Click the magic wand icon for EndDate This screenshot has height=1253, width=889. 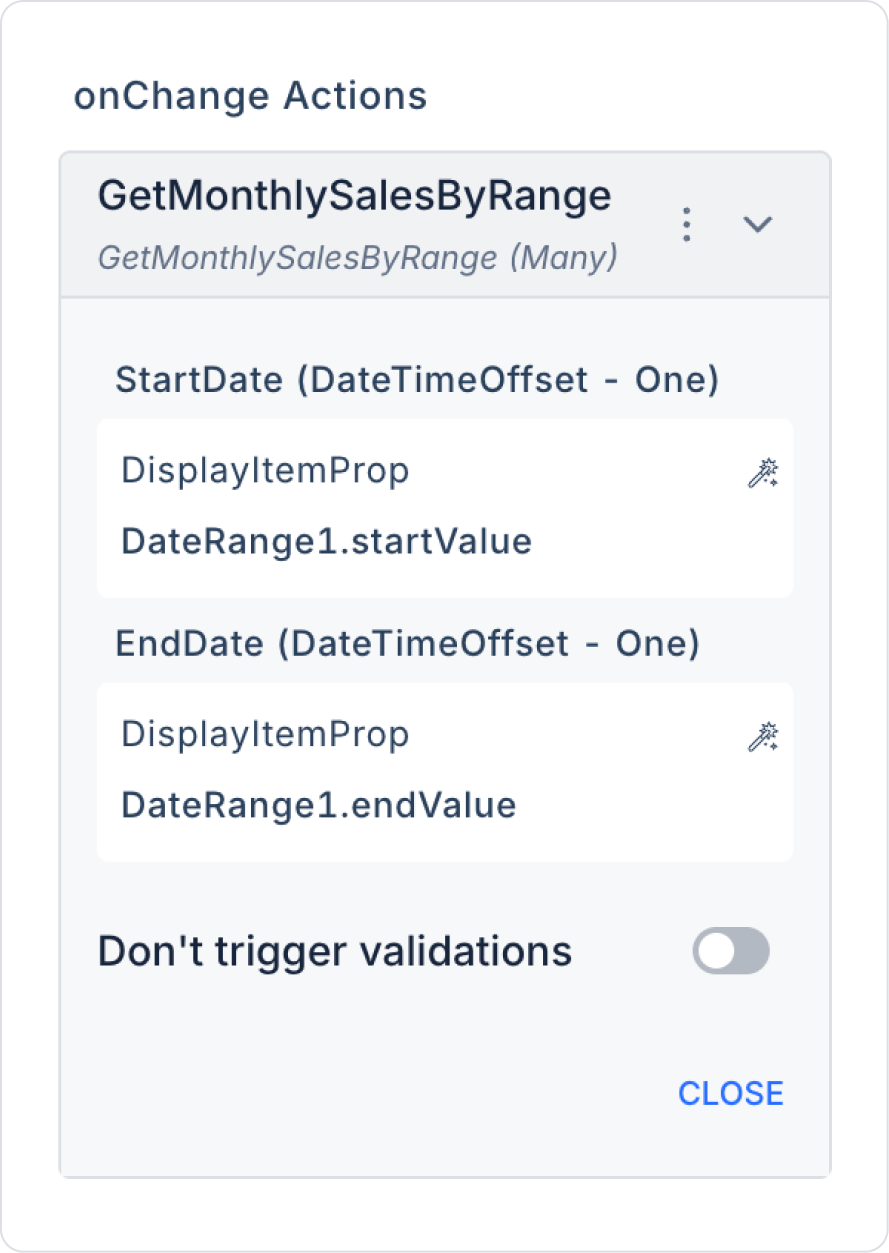763,738
